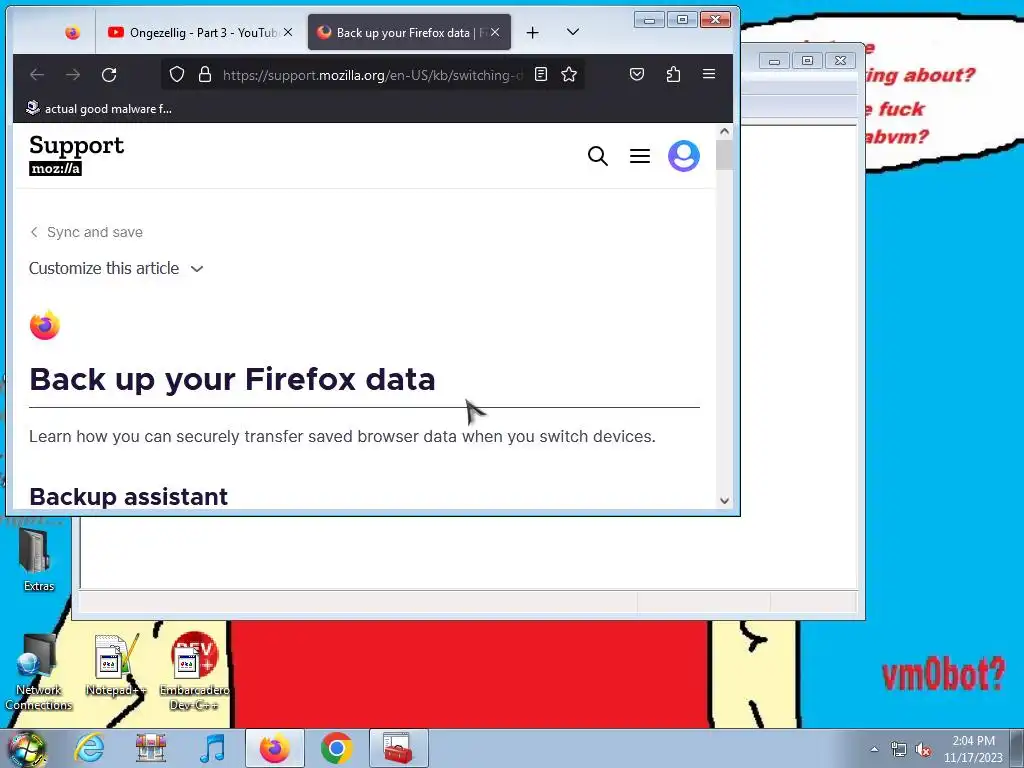This screenshot has width=1024, height=768.
Task: Open the Windows Start menu
Action: coord(27,748)
